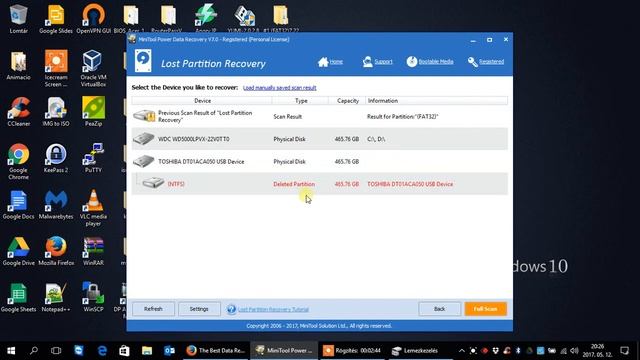Open WinRAR desktop shortcut
This screenshot has width=640, height=360.
(93, 251)
